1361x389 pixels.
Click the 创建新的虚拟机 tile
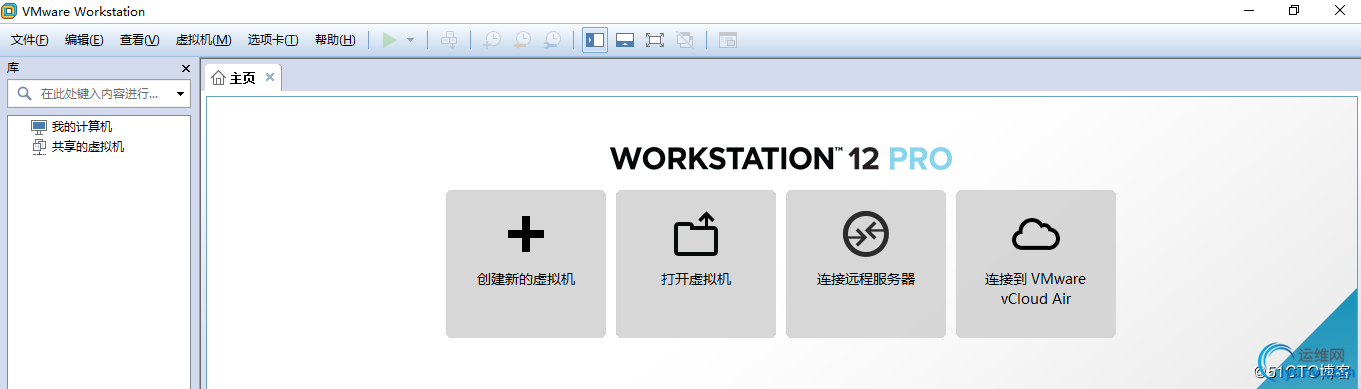[526, 264]
